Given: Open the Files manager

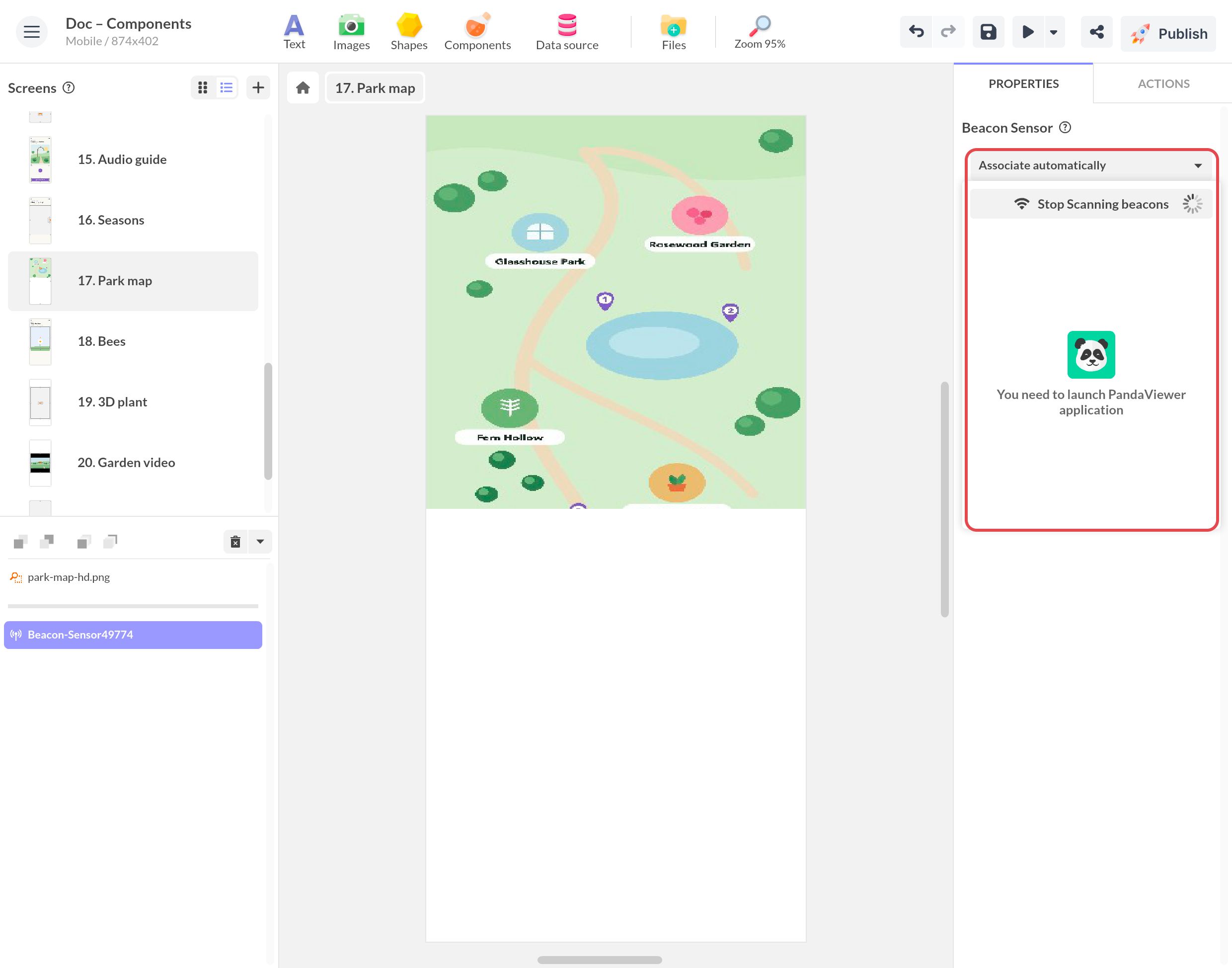Looking at the screenshot, I should (674, 32).
